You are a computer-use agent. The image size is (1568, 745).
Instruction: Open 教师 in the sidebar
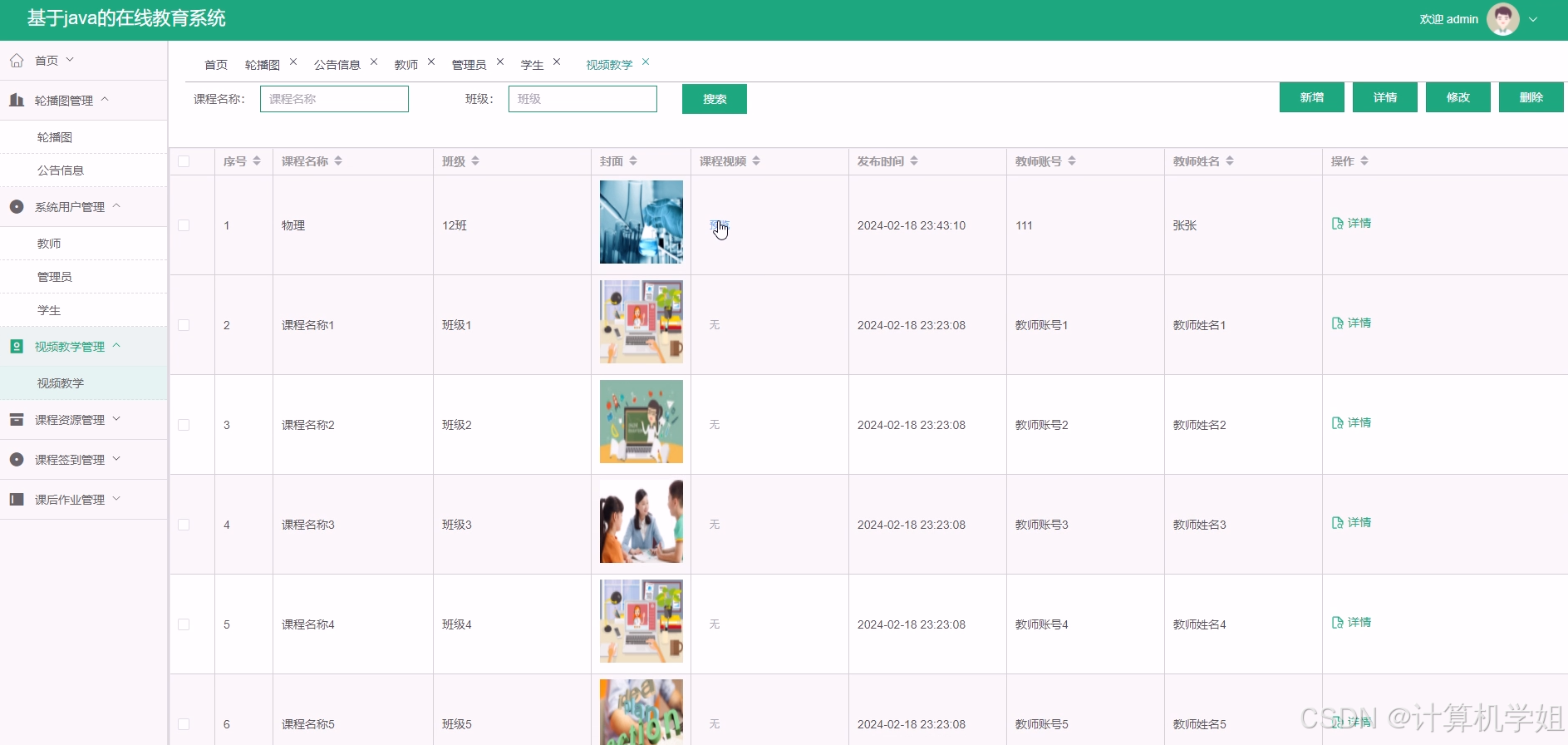(x=49, y=244)
